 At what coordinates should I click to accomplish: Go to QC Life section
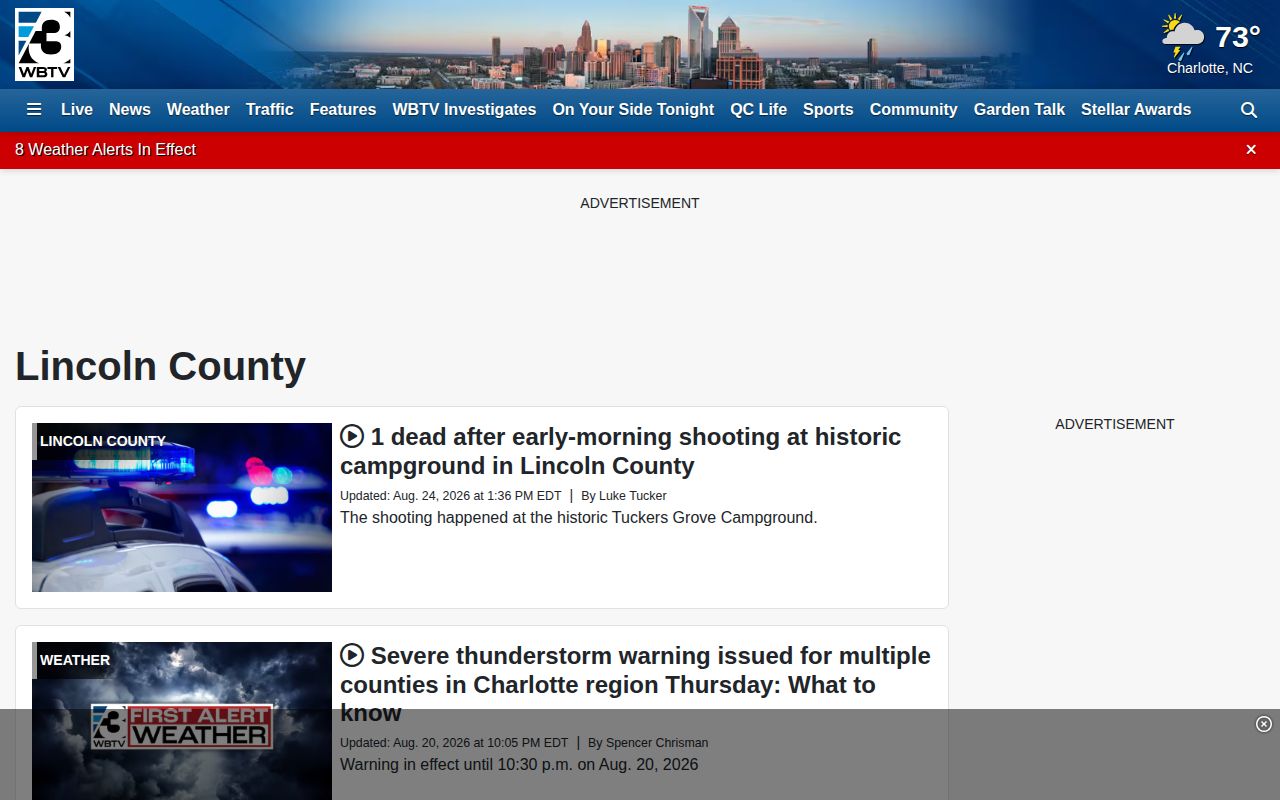759,110
